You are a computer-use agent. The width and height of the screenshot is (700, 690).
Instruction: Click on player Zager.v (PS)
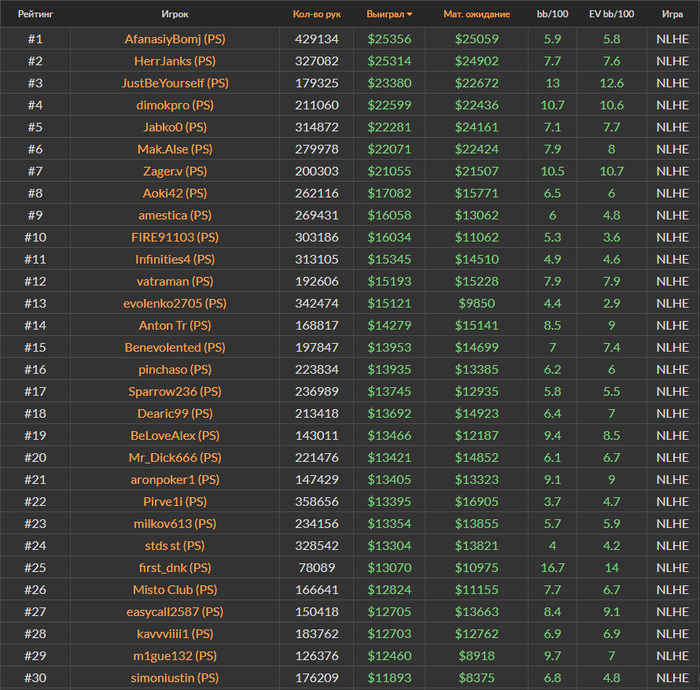(x=175, y=171)
